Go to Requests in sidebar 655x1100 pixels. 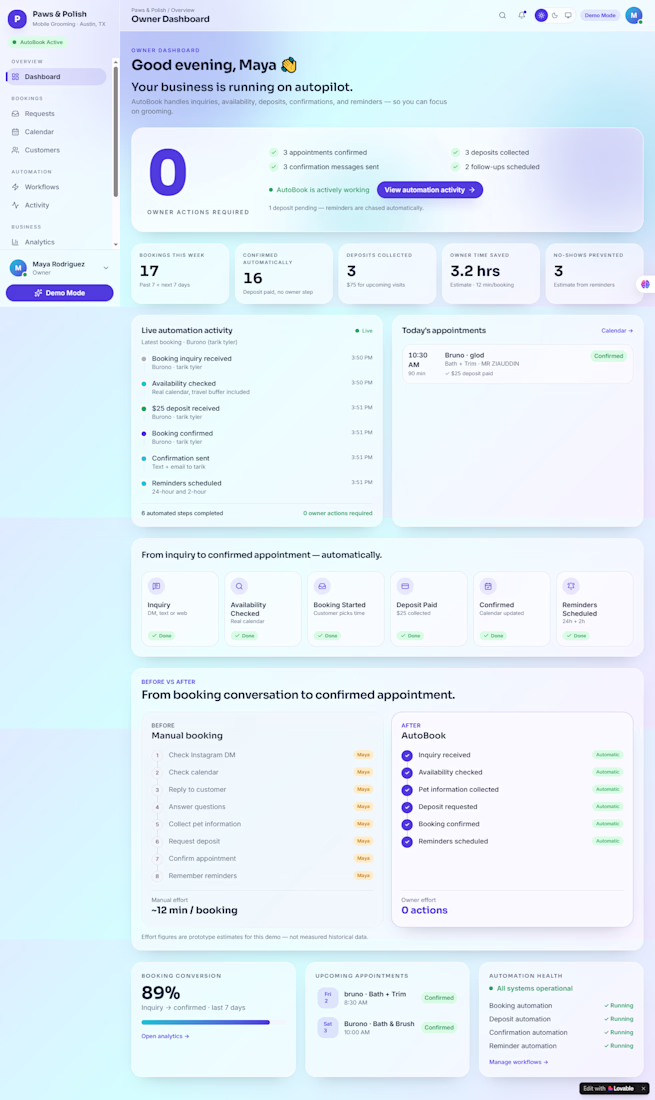click(58, 114)
